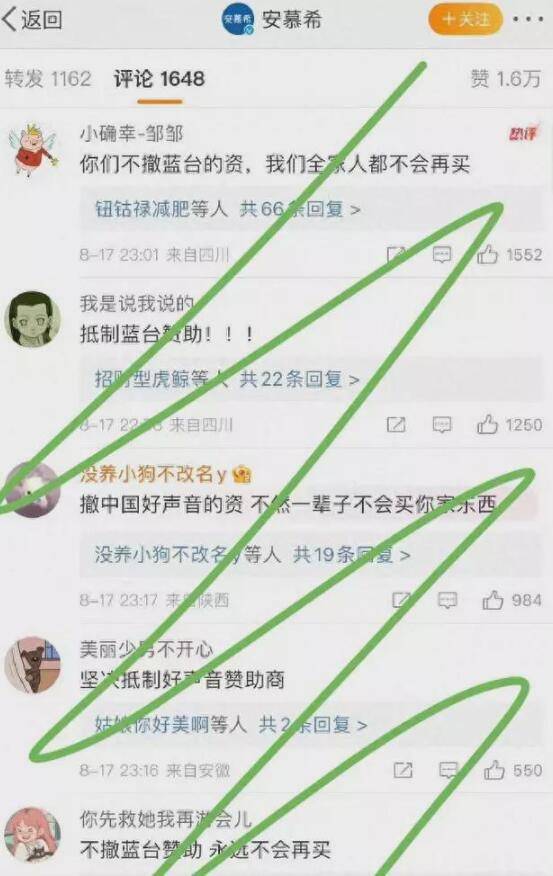Follow 安慕希 with the +关注 button
This screenshot has height=876, width=553.
pyautogui.click(x=466, y=20)
